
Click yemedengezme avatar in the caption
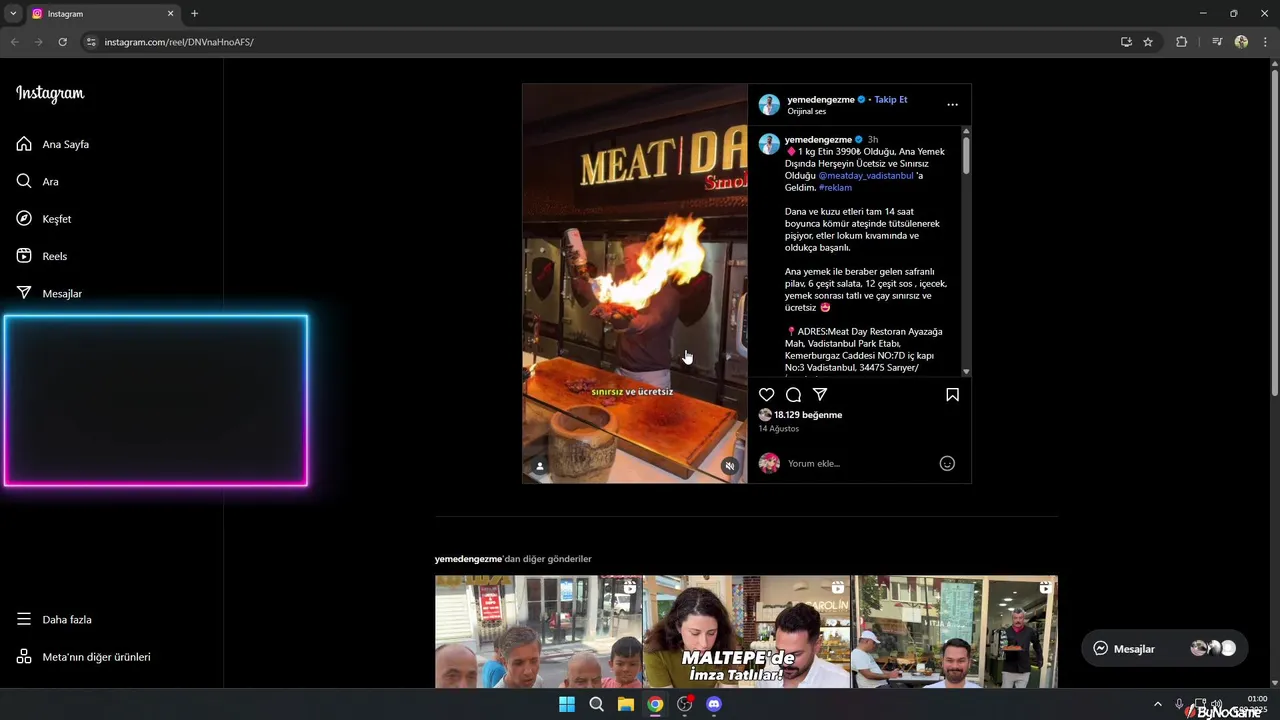click(769, 144)
